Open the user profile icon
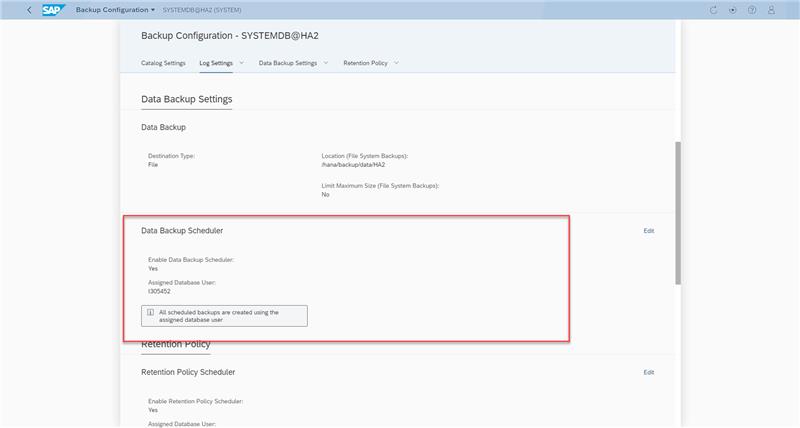800x428 pixels. (x=771, y=10)
